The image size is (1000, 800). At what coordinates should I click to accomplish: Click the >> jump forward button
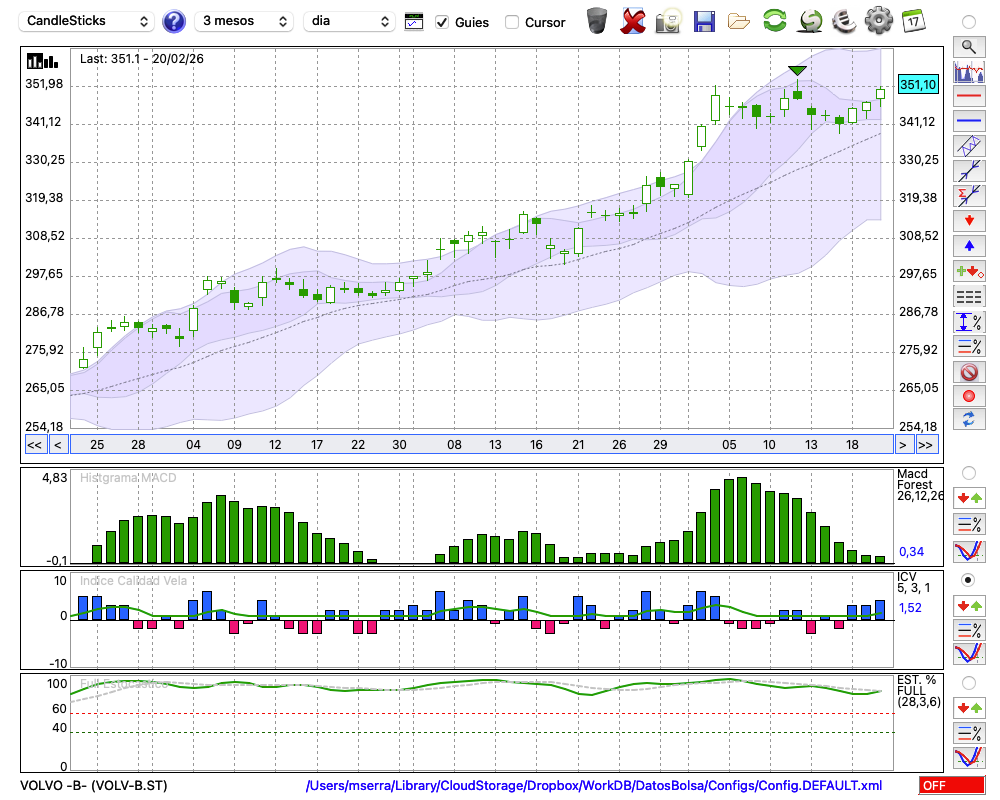click(x=926, y=444)
